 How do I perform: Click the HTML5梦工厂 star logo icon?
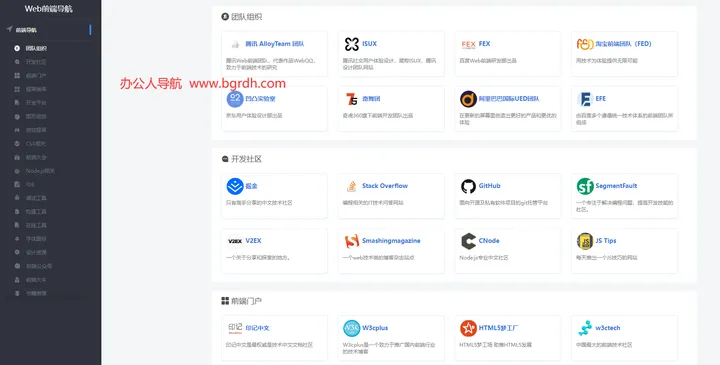[x=468, y=328]
